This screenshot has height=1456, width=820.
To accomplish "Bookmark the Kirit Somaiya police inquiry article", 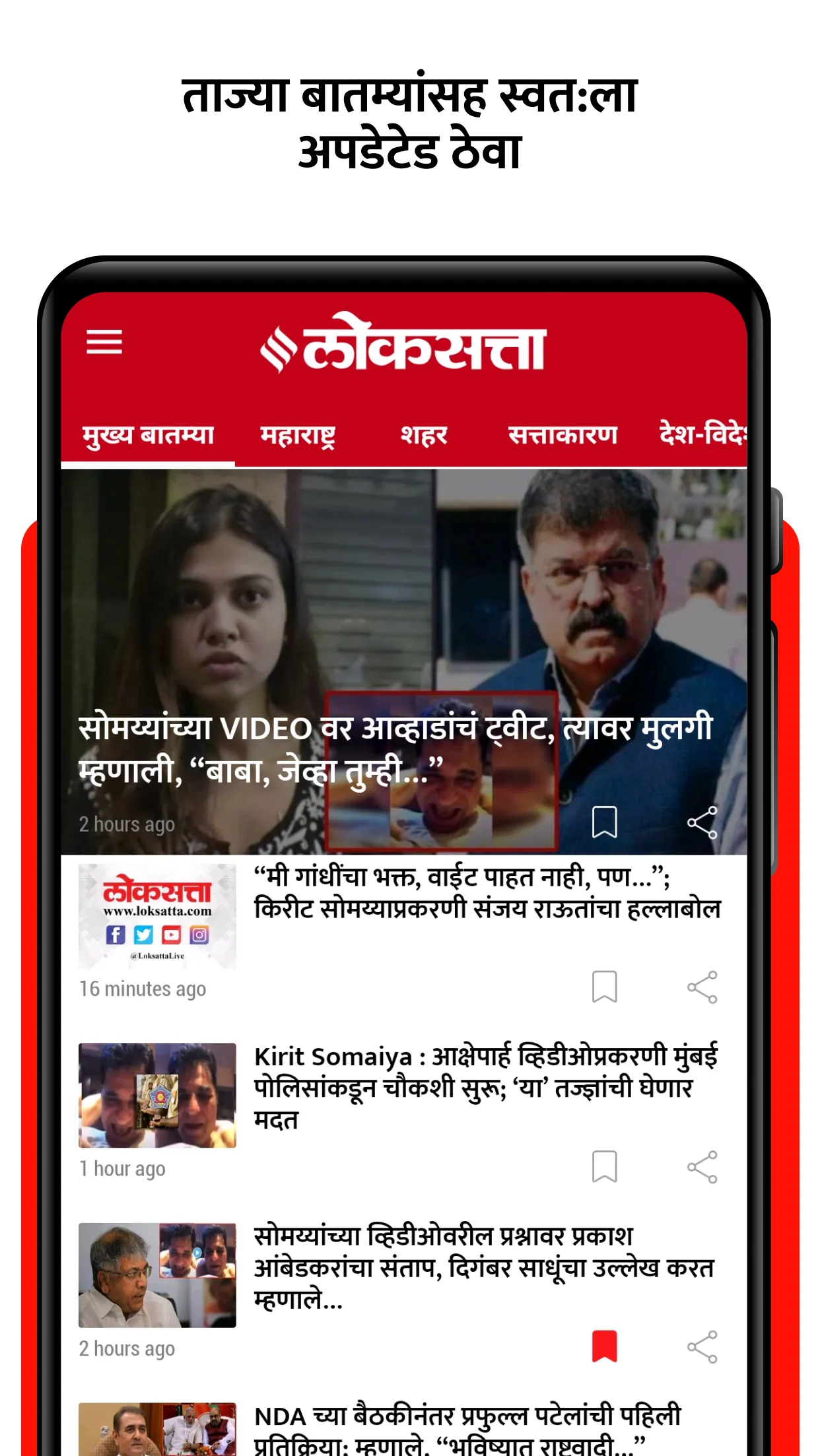I will click(x=604, y=1167).
